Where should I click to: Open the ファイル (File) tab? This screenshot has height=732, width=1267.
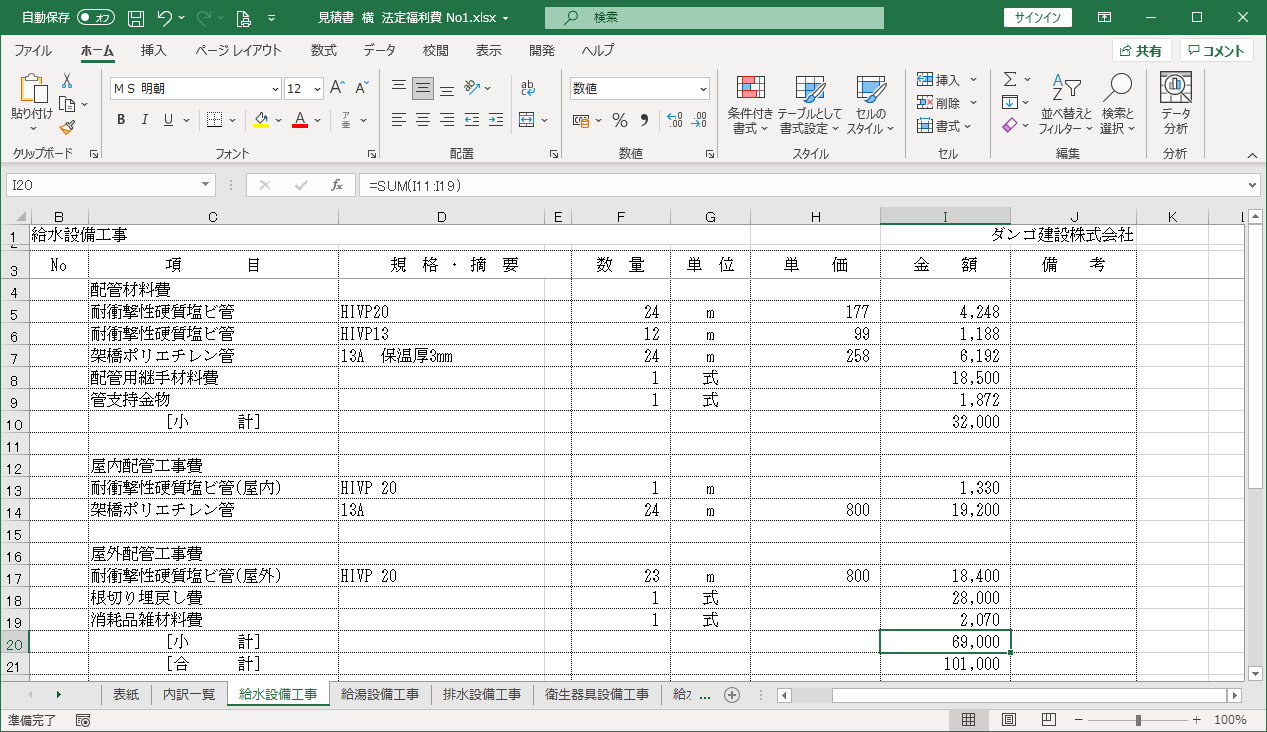click(x=33, y=50)
